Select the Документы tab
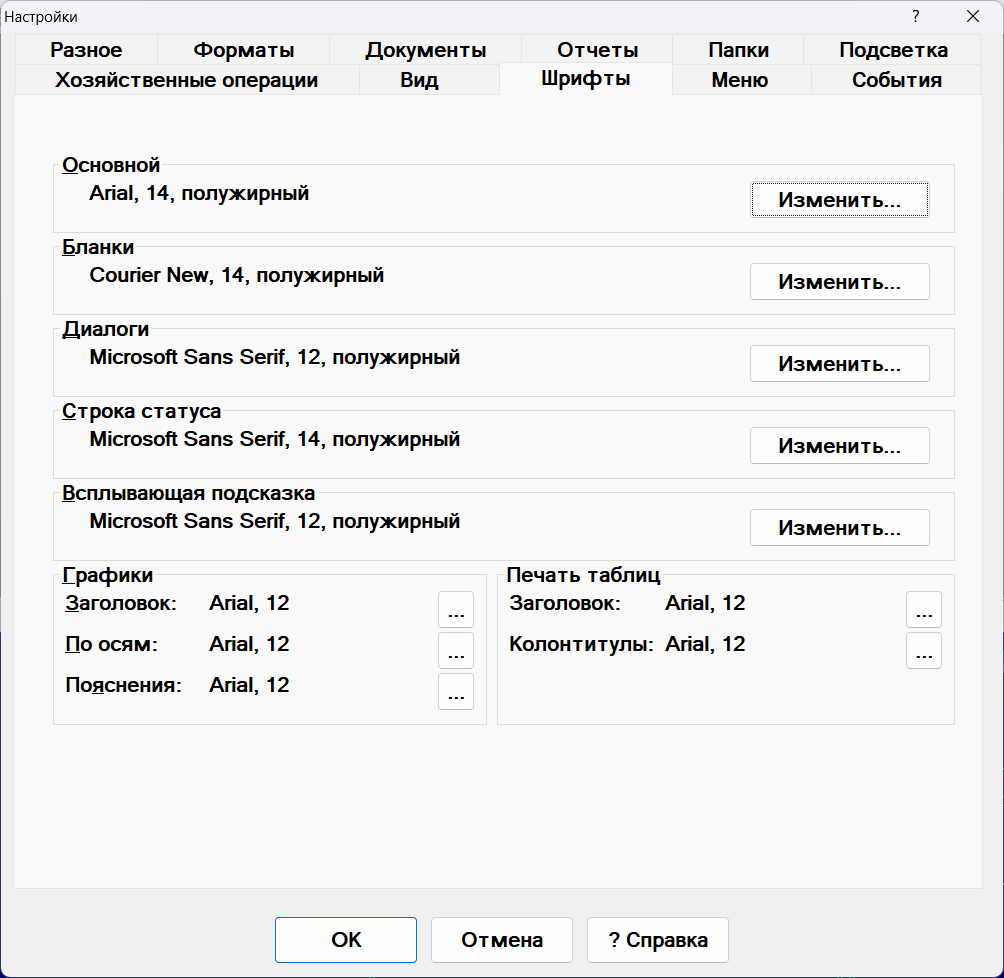1004x978 pixels. point(424,49)
